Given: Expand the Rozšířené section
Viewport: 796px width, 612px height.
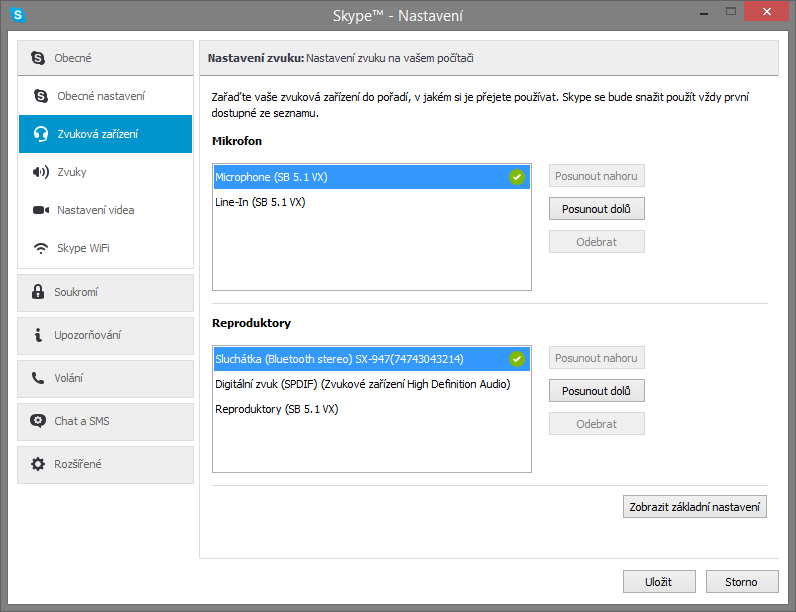Looking at the screenshot, I should tap(106, 465).
